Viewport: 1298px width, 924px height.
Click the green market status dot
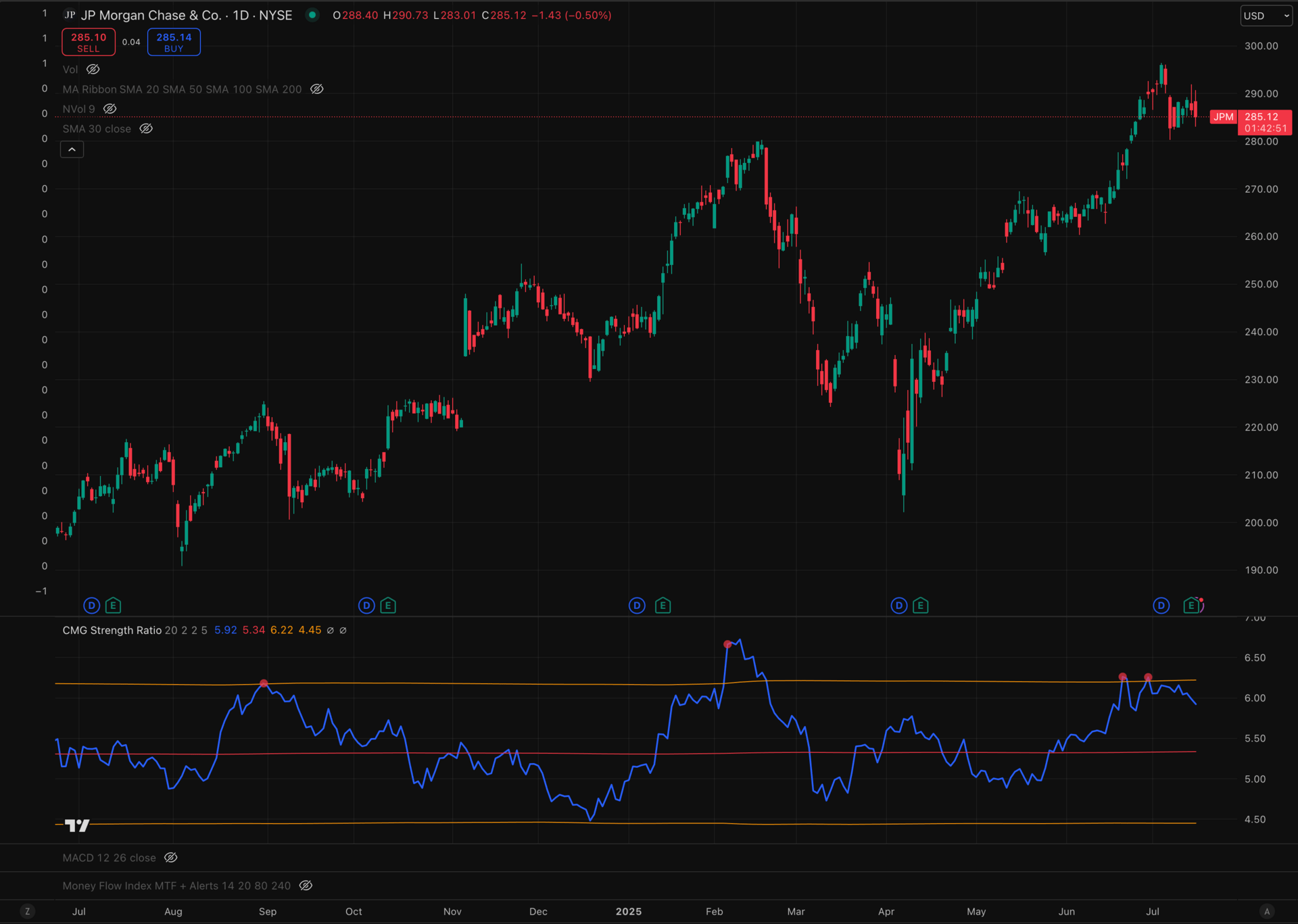[x=312, y=15]
